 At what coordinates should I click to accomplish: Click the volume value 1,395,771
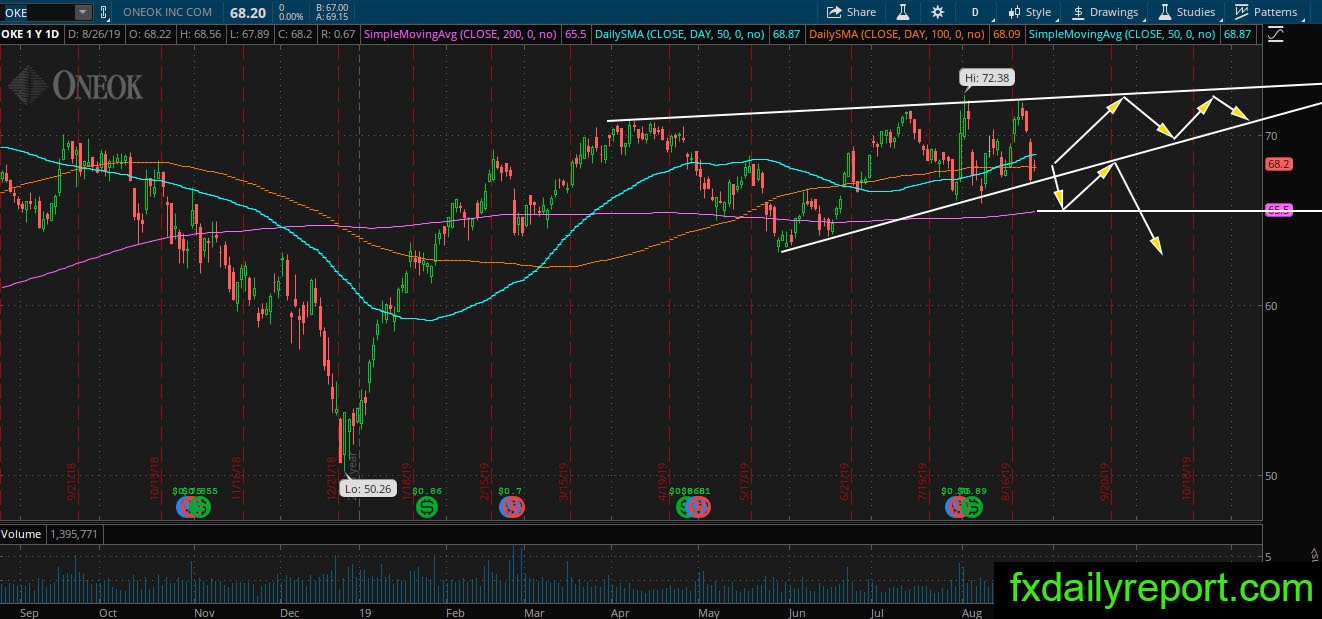(x=74, y=534)
